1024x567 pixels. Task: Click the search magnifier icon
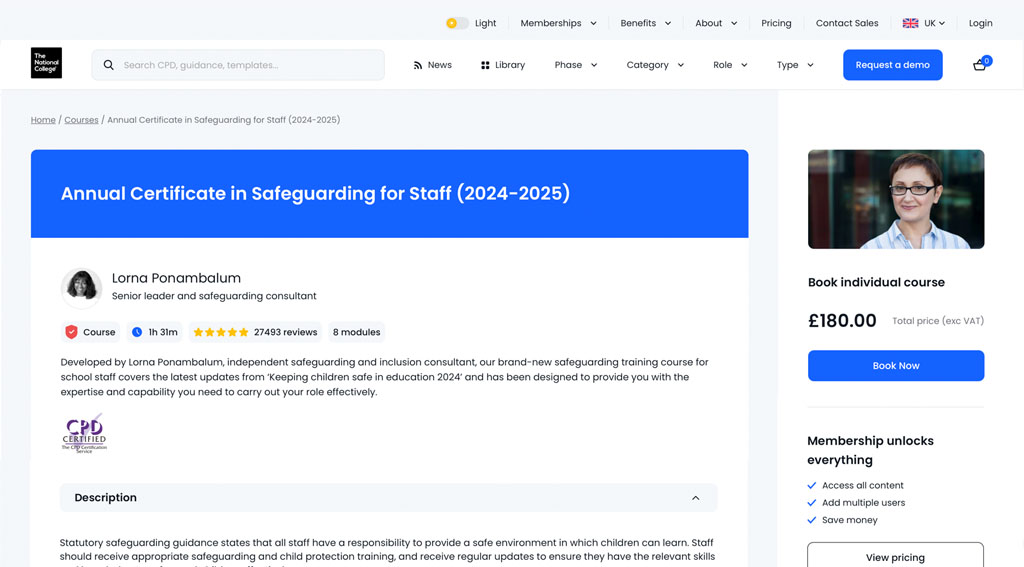click(108, 65)
